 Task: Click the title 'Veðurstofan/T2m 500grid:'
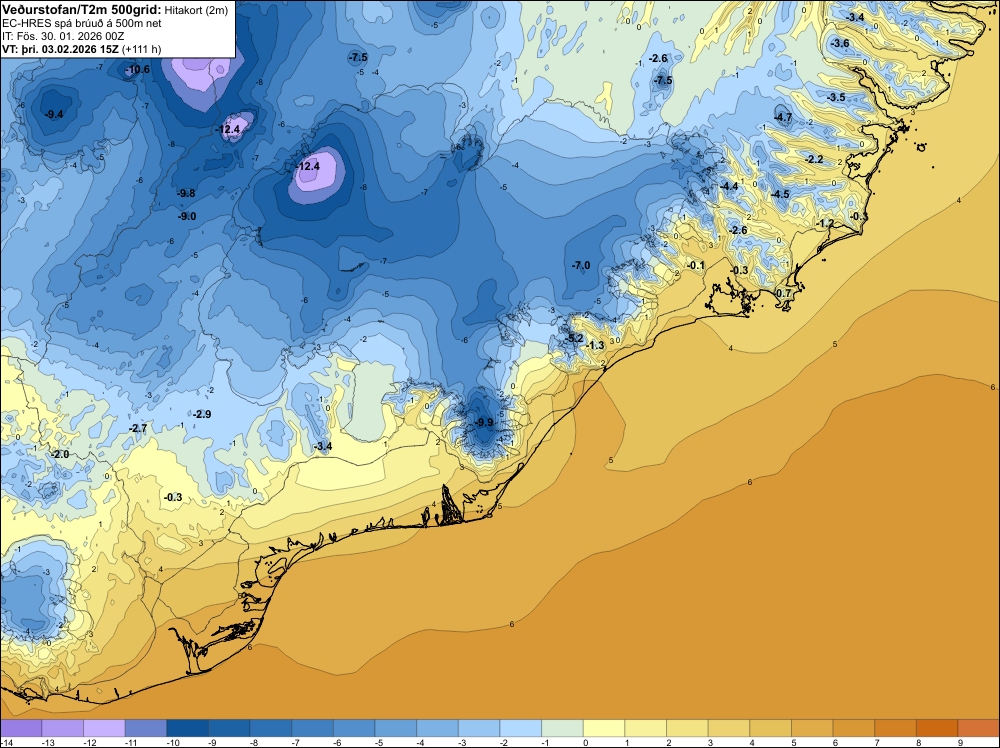[x=82, y=10]
